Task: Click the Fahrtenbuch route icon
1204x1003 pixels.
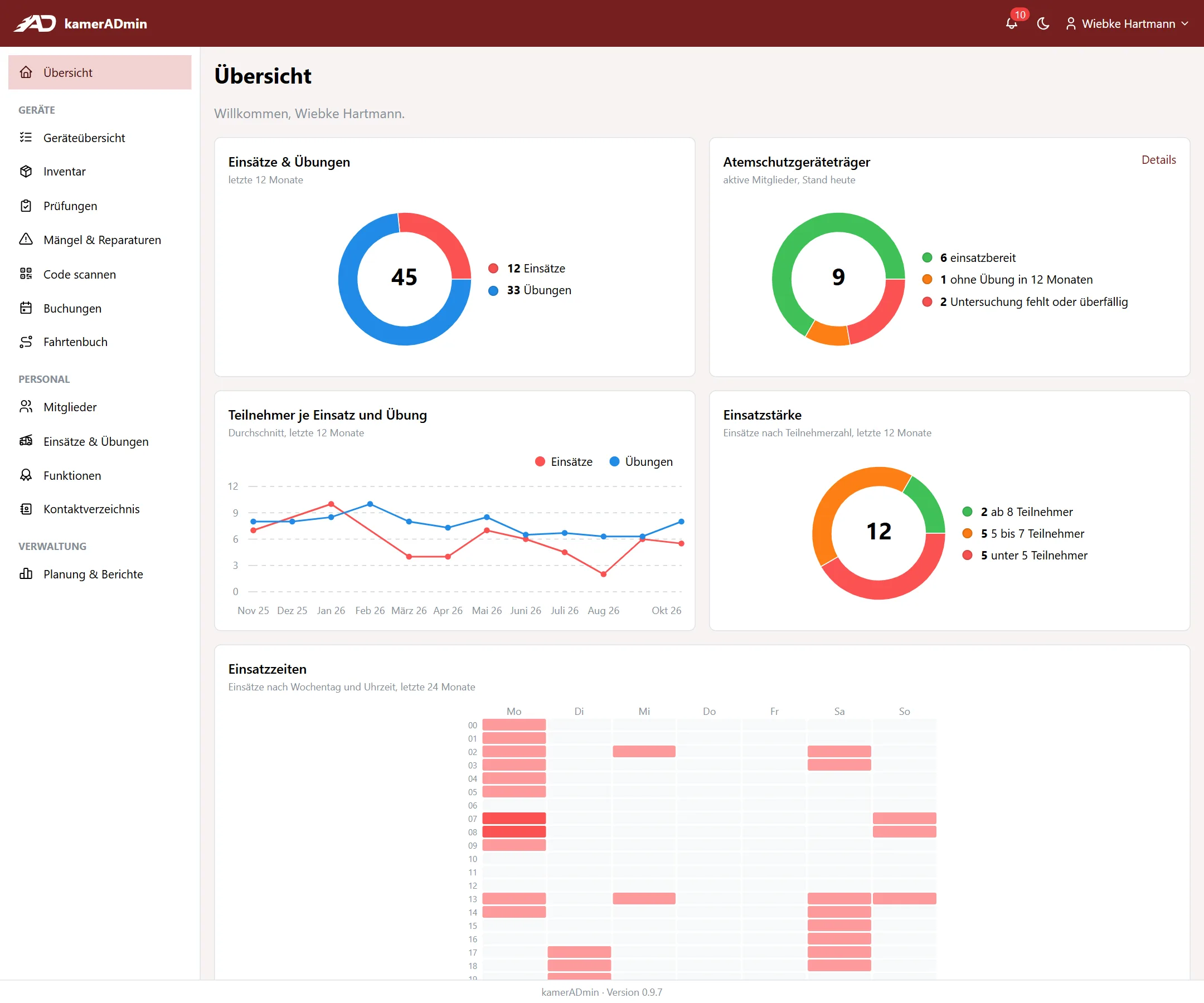Action: pyautogui.click(x=26, y=342)
